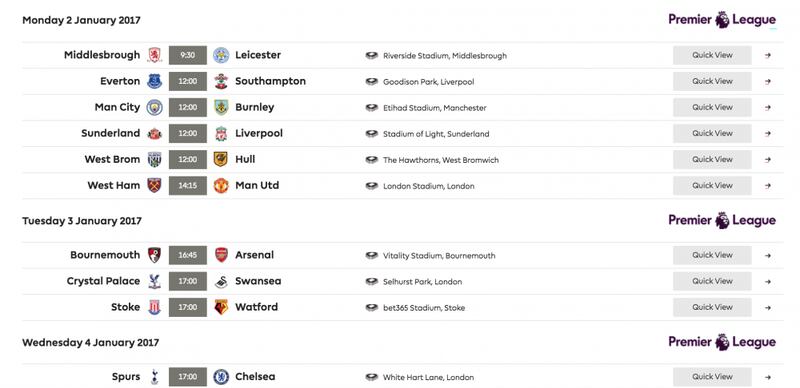Click Premier League logo beside Monday heading
The height and width of the screenshot is (388, 800).
[722, 20]
